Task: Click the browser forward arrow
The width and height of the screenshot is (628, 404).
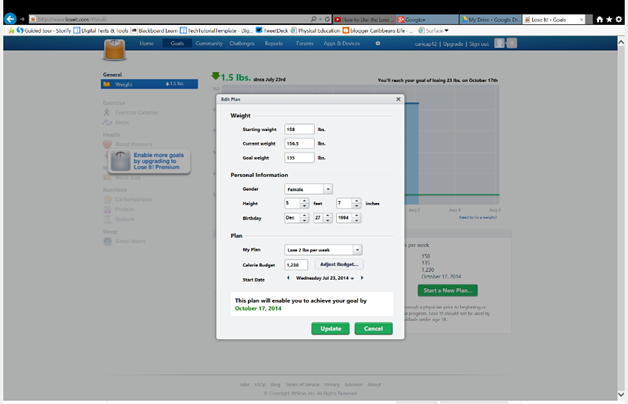Action: click(x=22, y=19)
